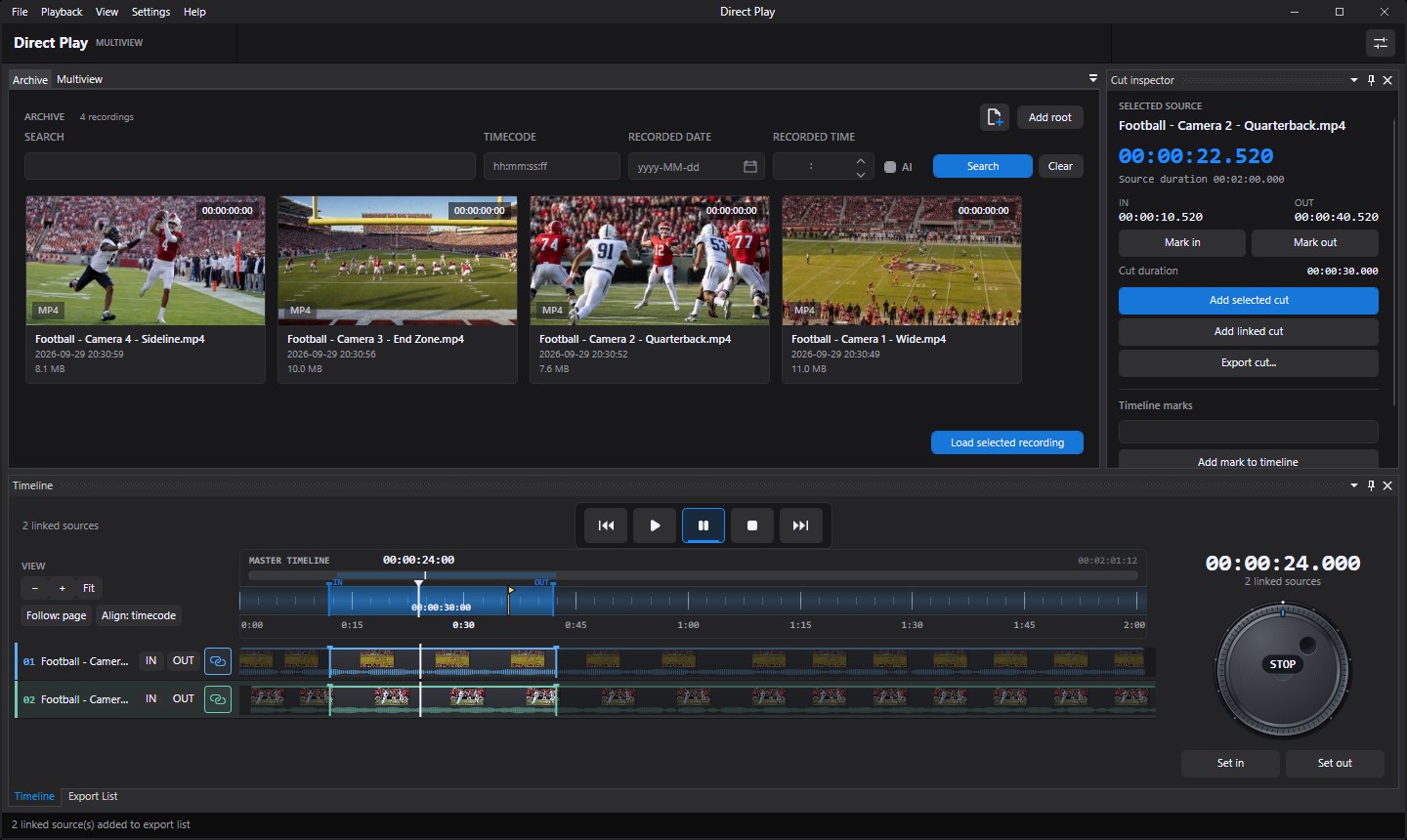Click the Set in button
Screen dimensions: 1407x840
click(1230, 763)
